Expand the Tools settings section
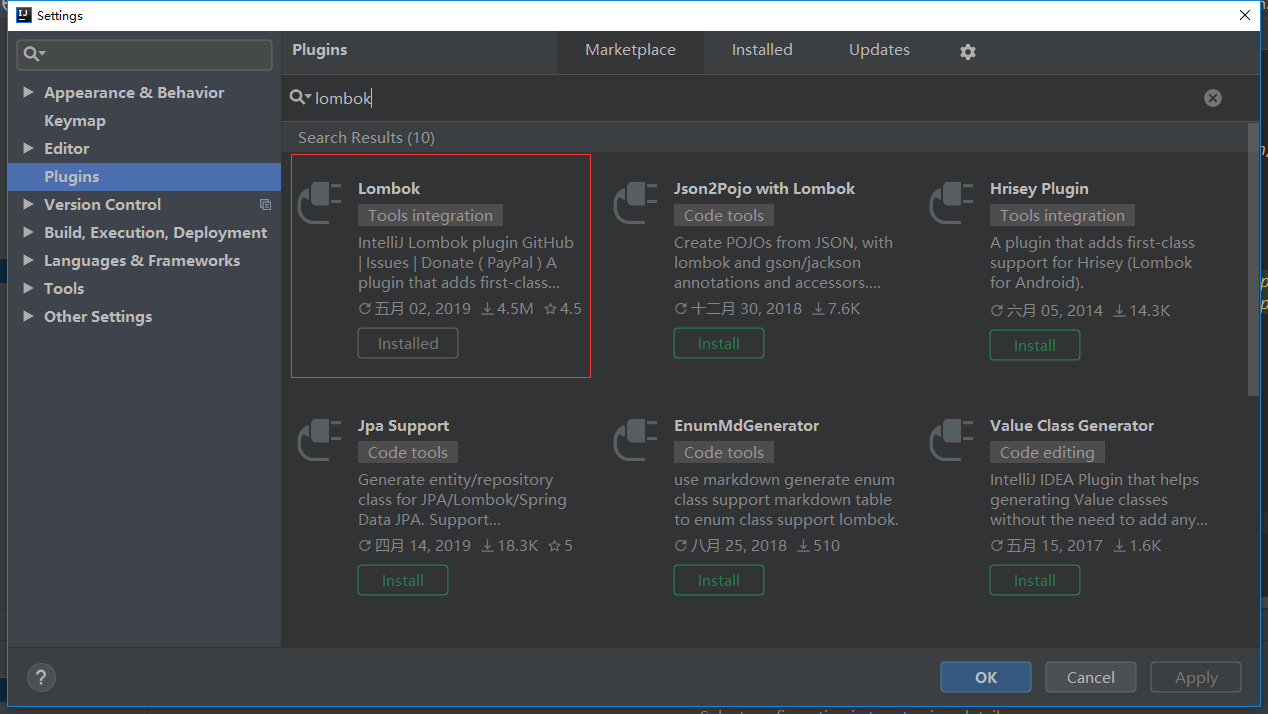This screenshot has width=1268, height=714. (x=28, y=288)
